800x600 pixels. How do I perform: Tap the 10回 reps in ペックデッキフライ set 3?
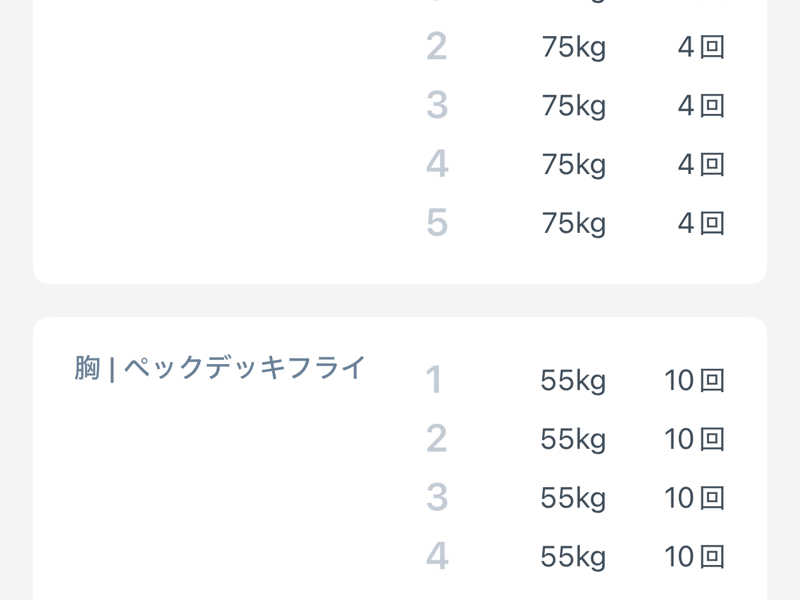694,498
